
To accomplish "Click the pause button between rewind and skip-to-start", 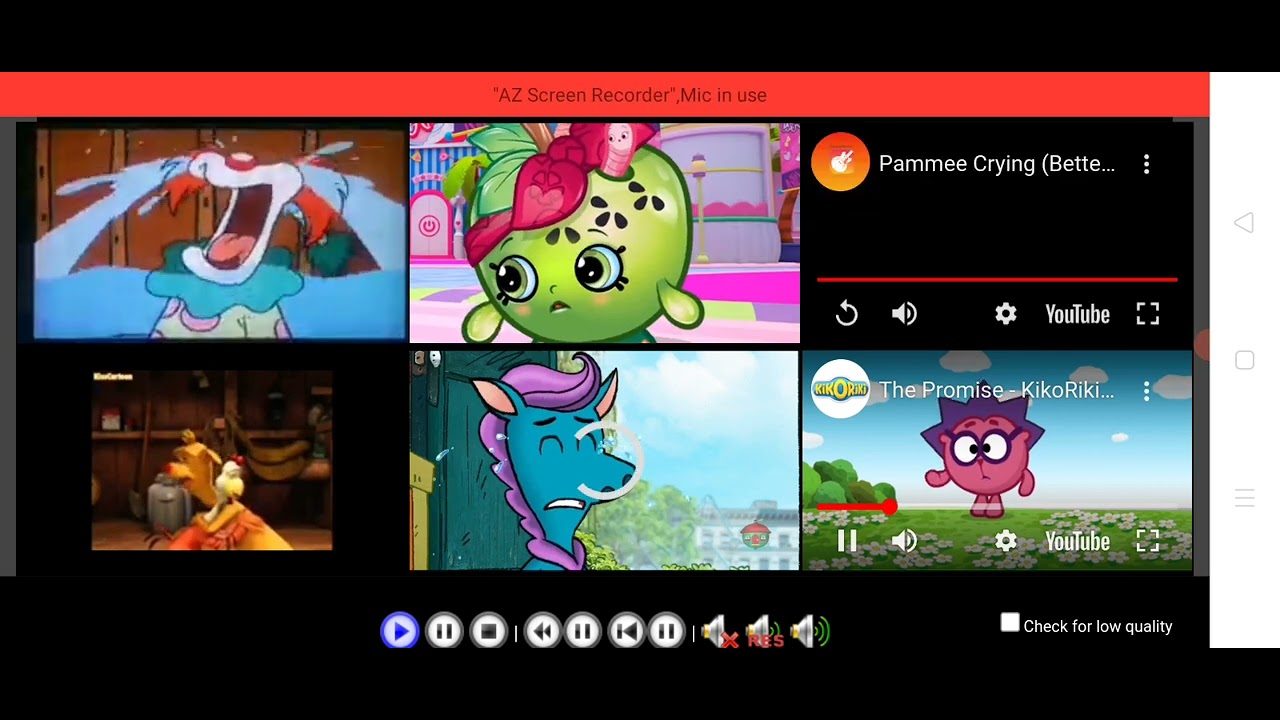I will (583, 631).
